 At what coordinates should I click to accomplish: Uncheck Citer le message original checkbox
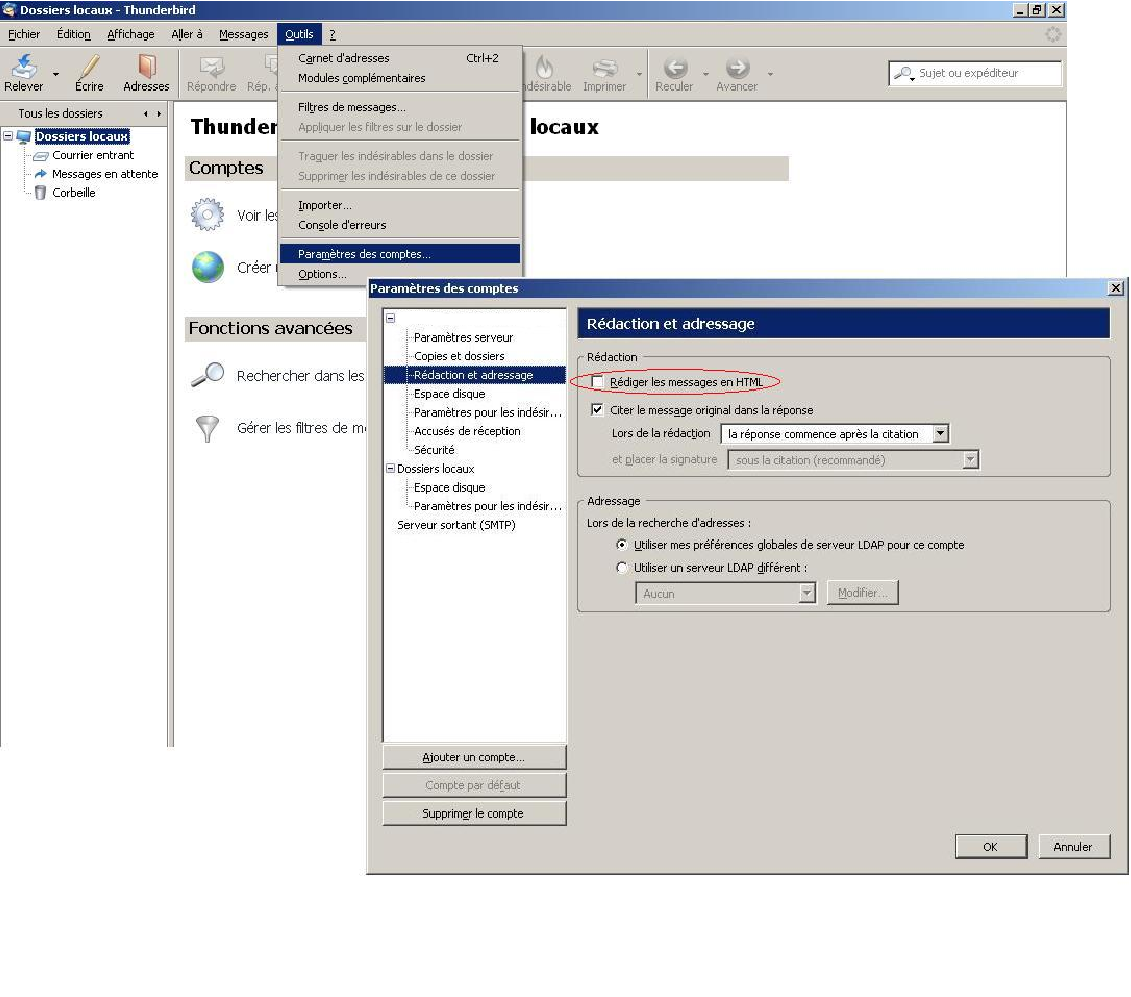(x=597, y=410)
